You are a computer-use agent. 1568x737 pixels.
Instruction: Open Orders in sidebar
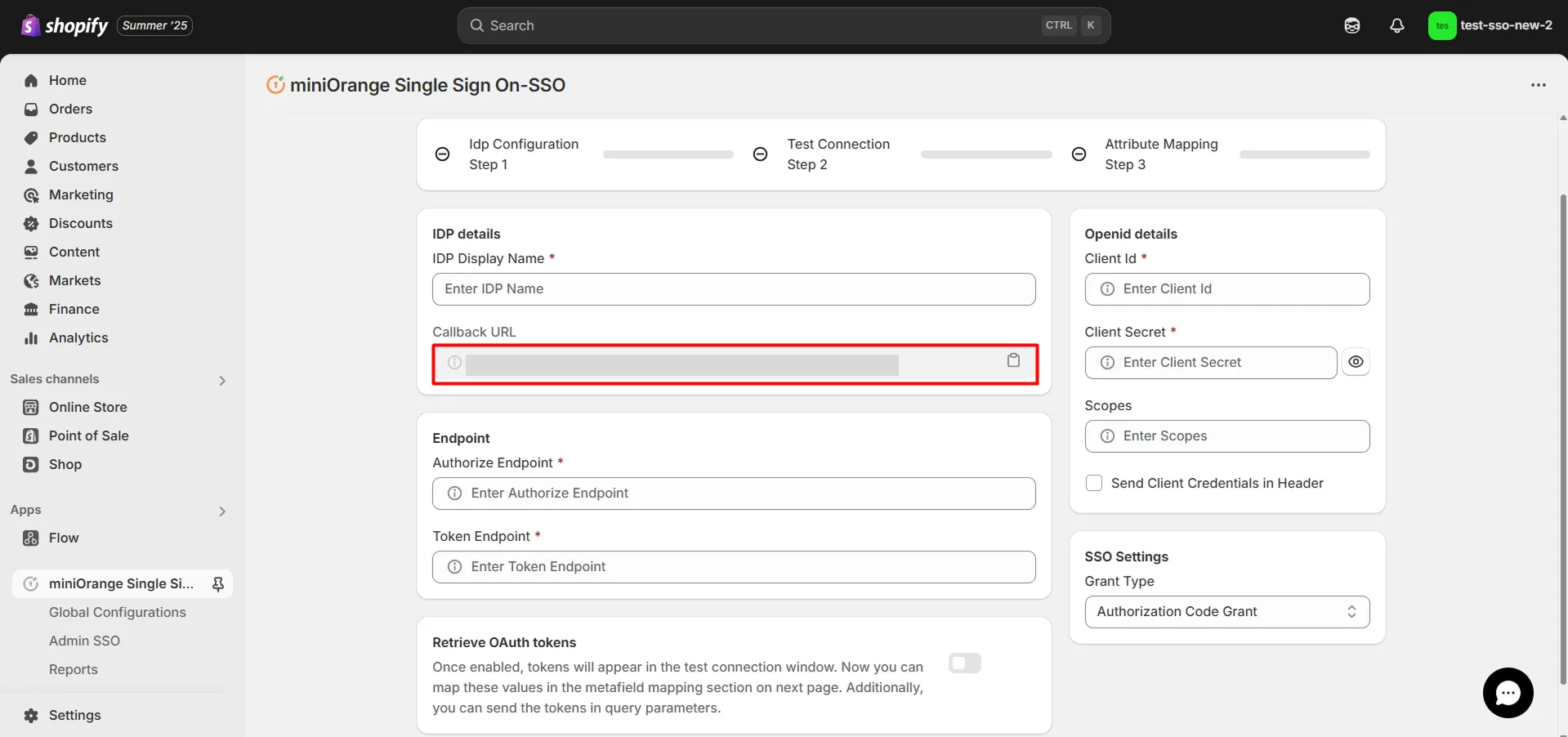coord(70,109)
